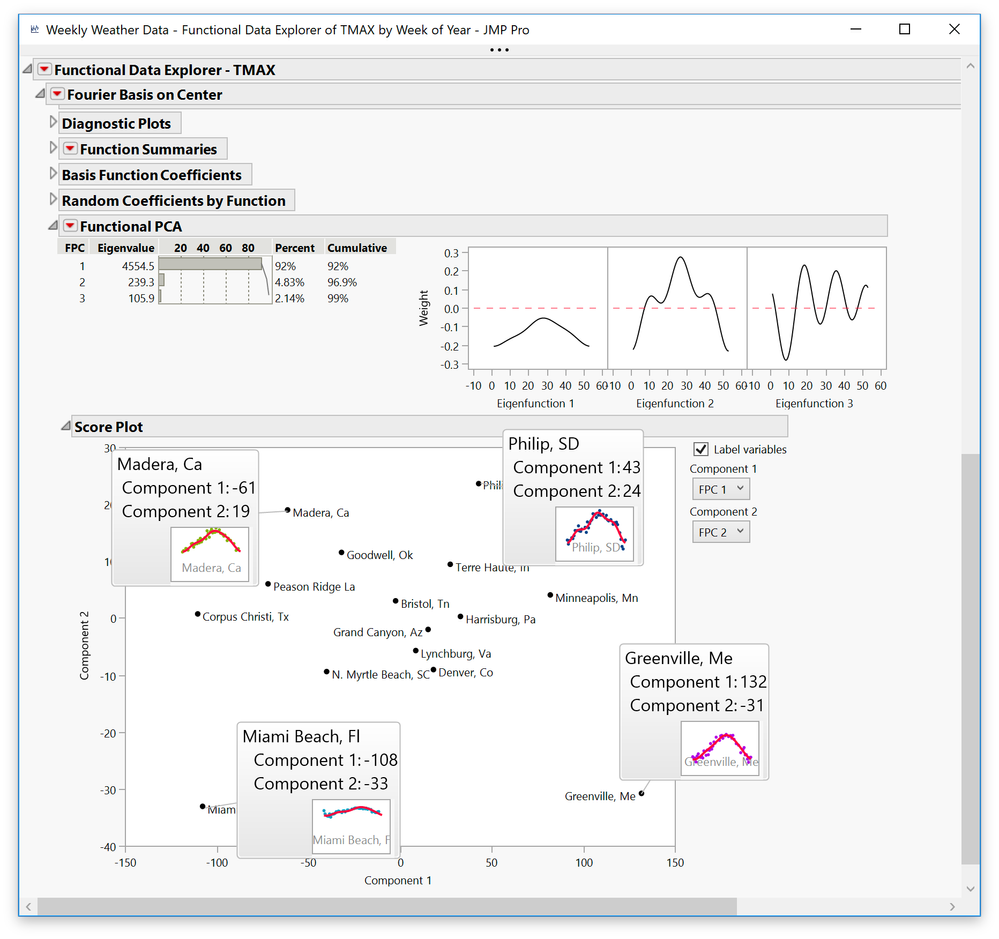Image resolution: width=999 pixels, height=939 pixels.
Task: Select the Madera, Ca data point
Action: coord(288,510)
